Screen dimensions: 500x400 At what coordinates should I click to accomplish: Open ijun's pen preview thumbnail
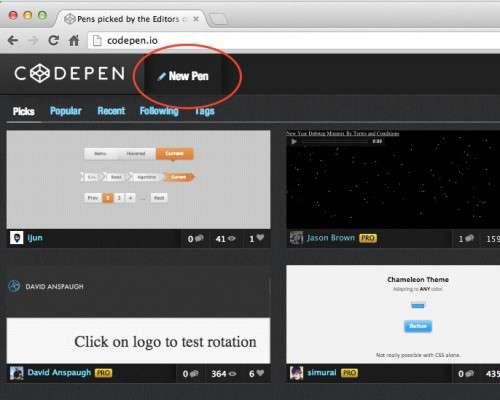[138, 179]
